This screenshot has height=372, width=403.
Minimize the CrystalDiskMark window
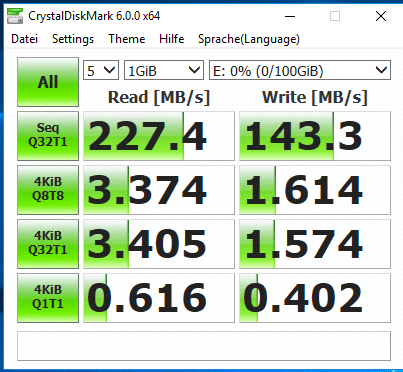click(290, 16)
